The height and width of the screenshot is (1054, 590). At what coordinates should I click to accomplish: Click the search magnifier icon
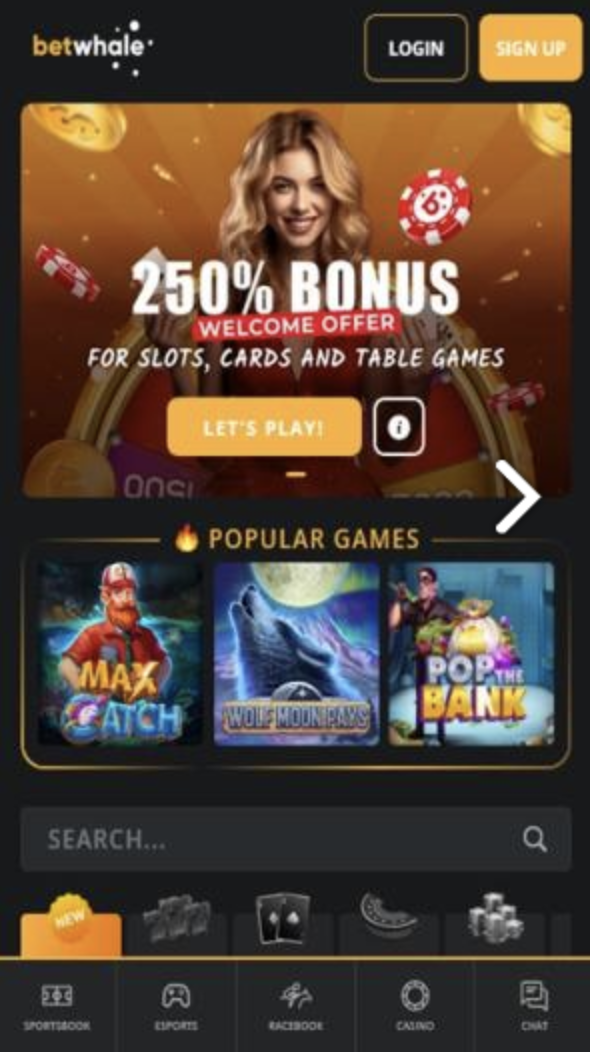tap(535, 839)
